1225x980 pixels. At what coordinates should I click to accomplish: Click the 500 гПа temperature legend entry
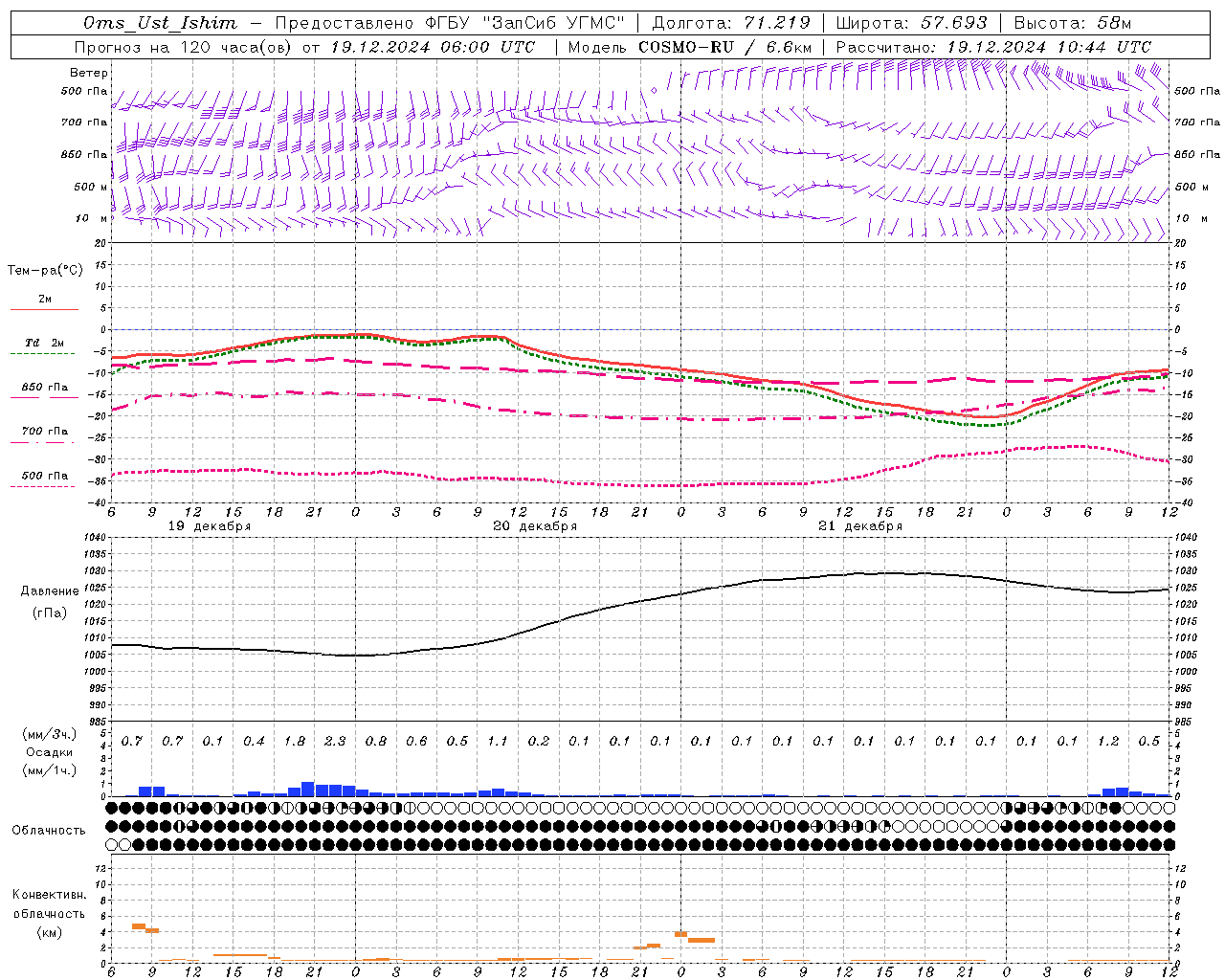click(45, 476)
